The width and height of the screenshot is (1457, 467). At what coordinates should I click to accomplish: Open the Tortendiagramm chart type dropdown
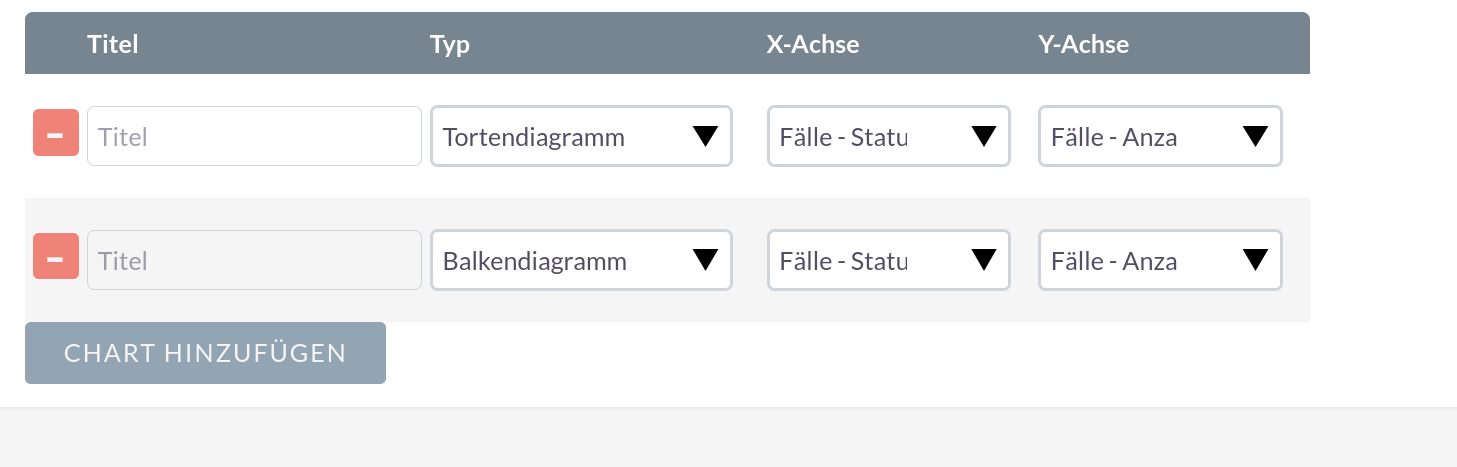[x=560, y=137]
